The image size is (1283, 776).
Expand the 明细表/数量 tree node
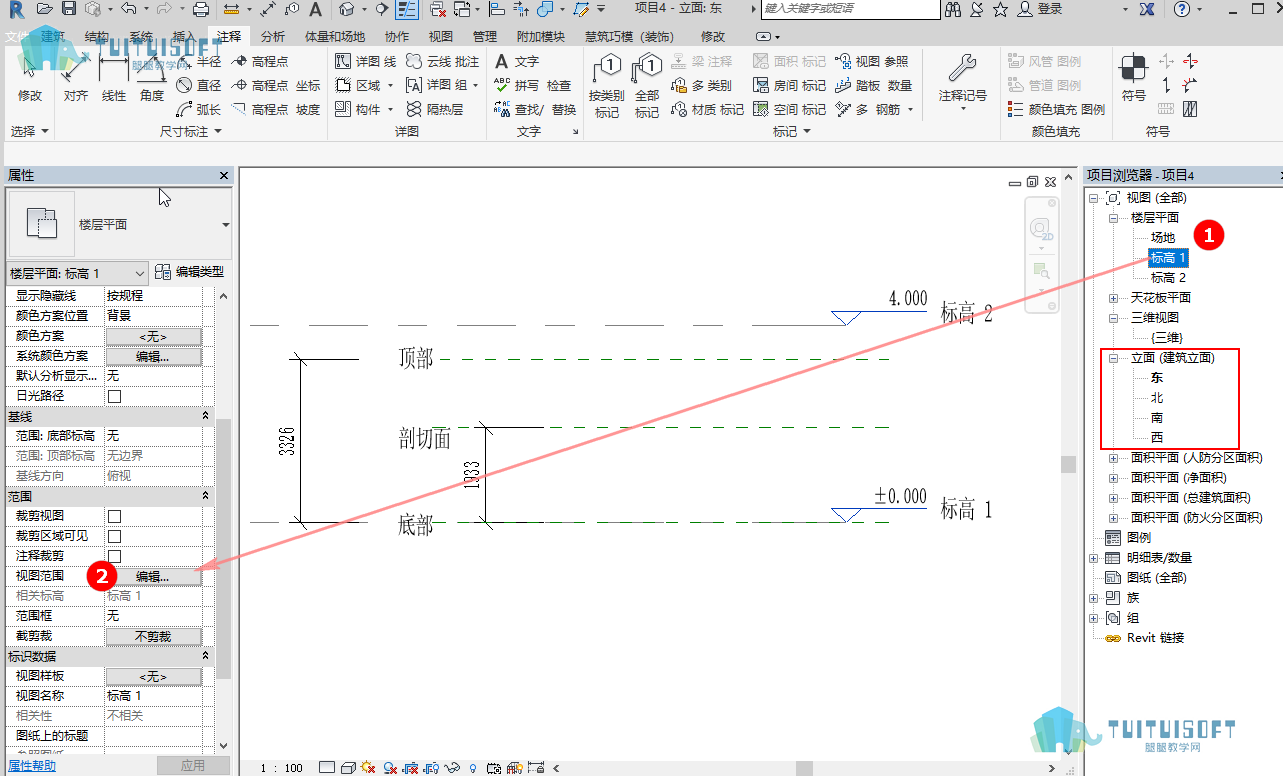click(x=1094, y=558)
